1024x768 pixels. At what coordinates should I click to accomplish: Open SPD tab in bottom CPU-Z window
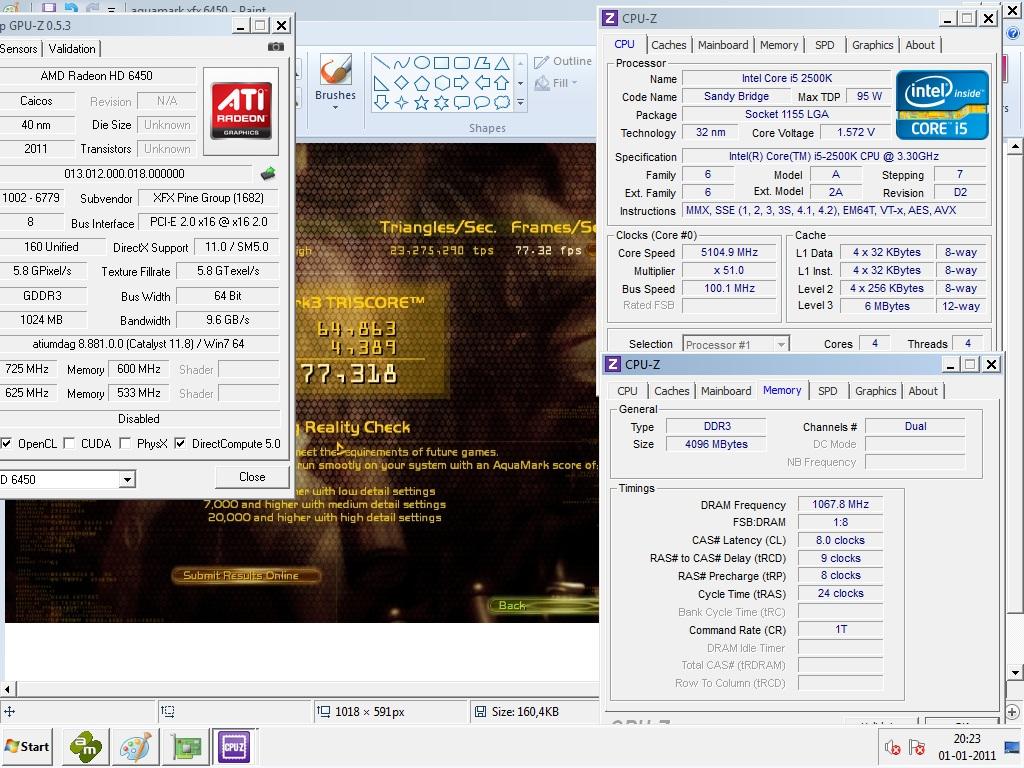coord(827,391)
